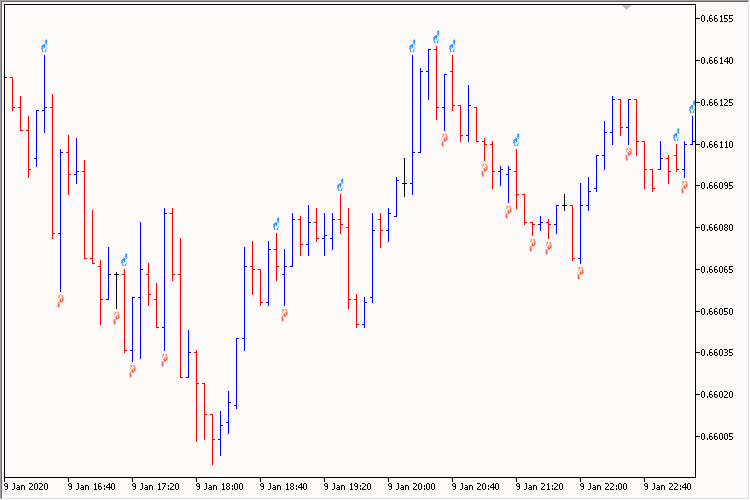
Task: Click the '9 Jan 2020' date label
Action: (26, 487)
